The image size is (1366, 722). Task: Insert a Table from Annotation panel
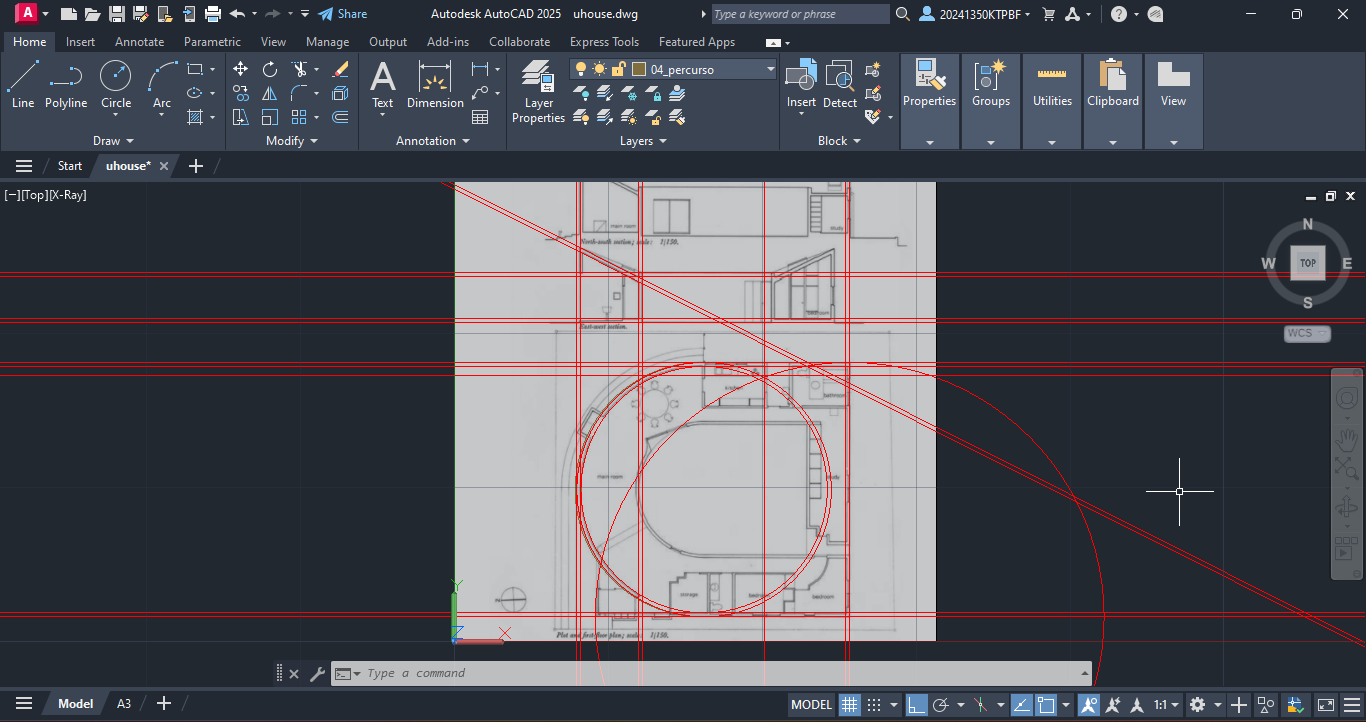(480, 117)
